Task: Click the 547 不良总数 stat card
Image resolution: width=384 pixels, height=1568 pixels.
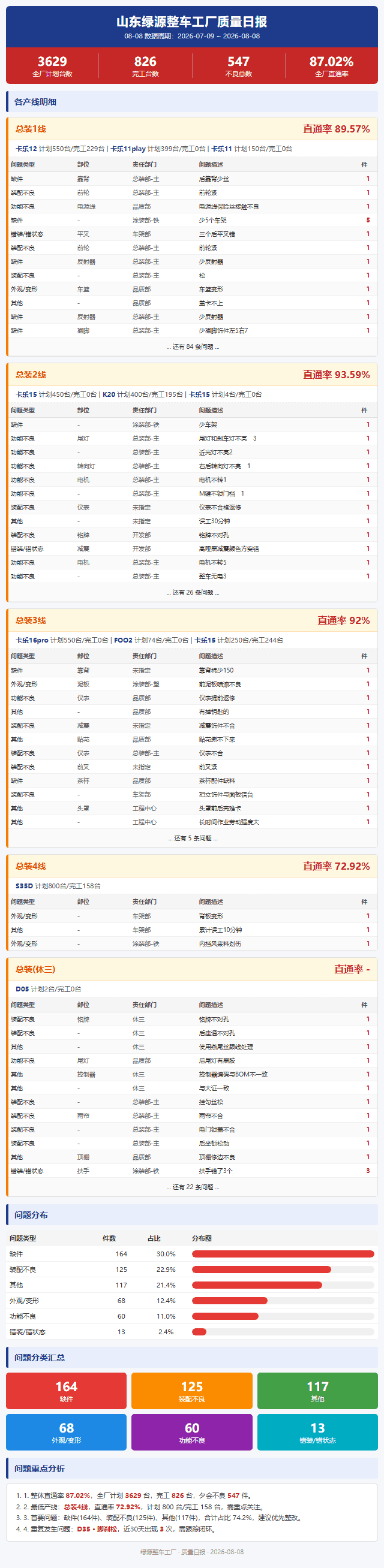Action: point(238,66)
